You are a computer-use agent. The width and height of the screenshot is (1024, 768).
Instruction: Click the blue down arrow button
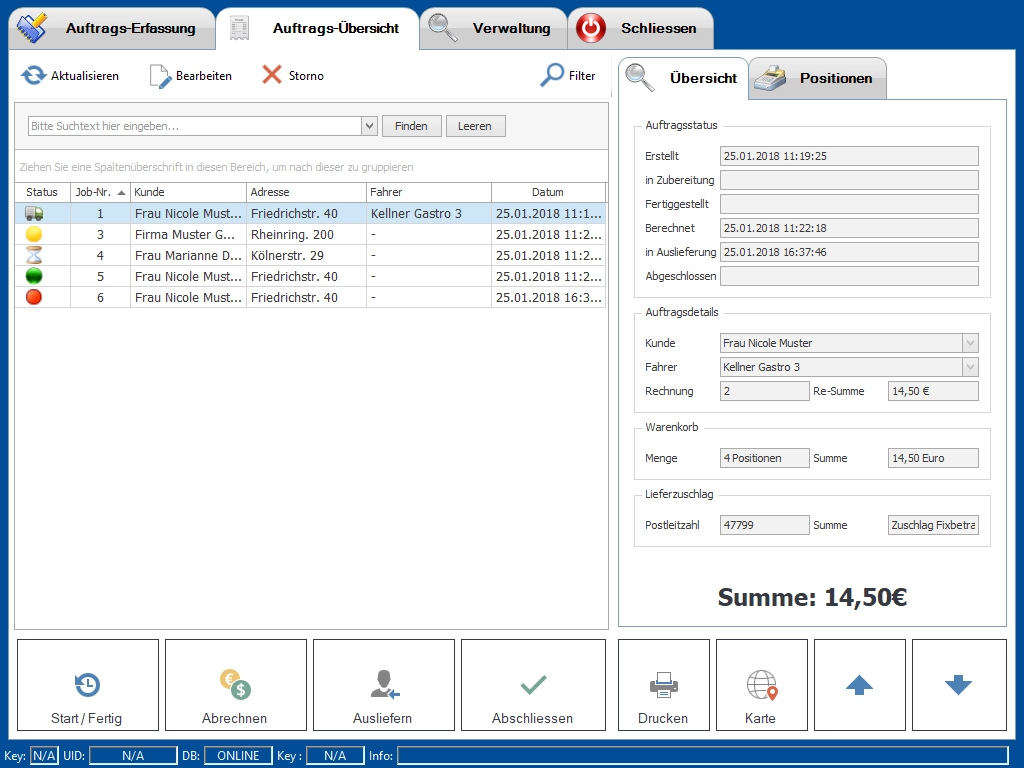tap(958, 686)
